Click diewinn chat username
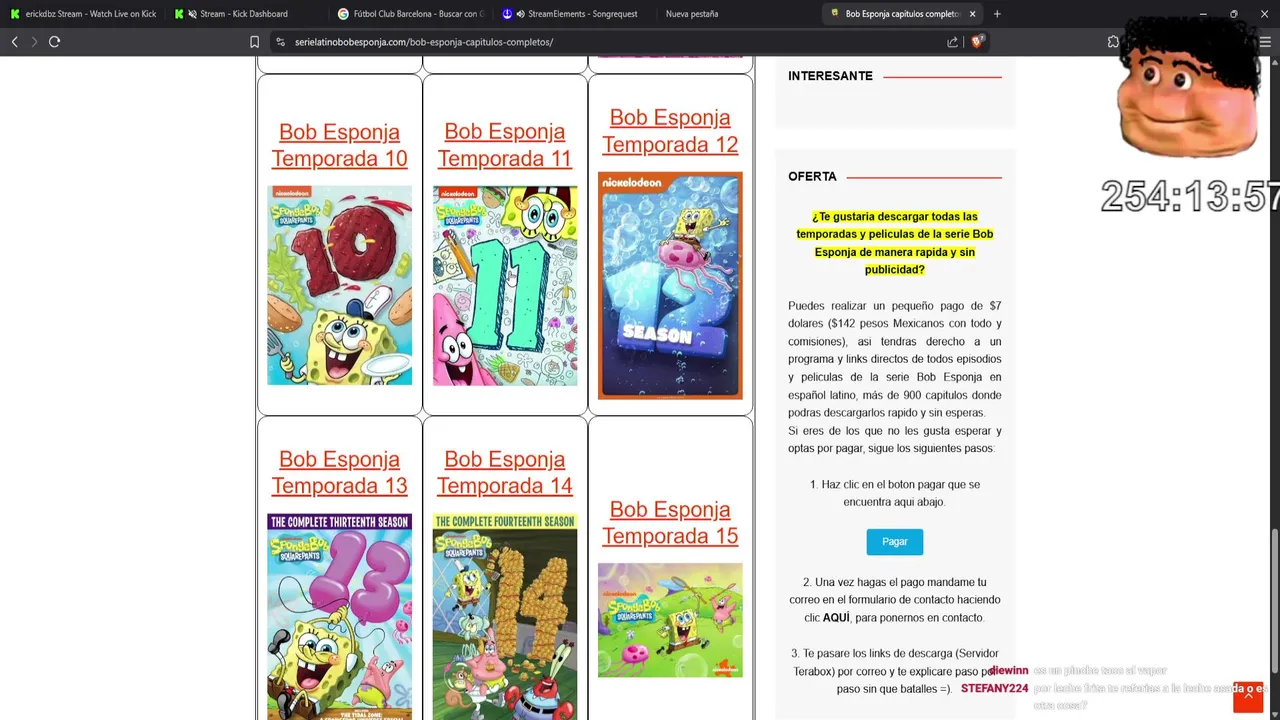Image resolution: width=1280 pixels, height=720 pixels. (1008, 671)
